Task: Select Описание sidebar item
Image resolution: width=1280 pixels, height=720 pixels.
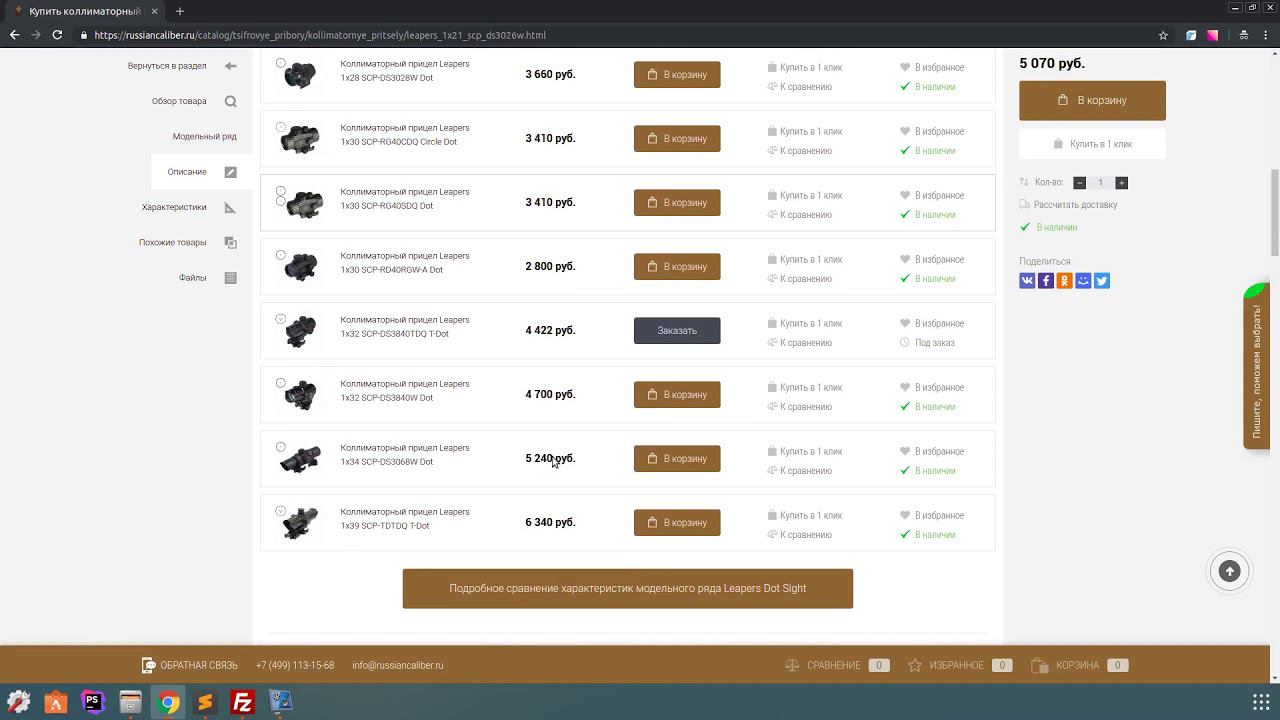Action: 187,172
